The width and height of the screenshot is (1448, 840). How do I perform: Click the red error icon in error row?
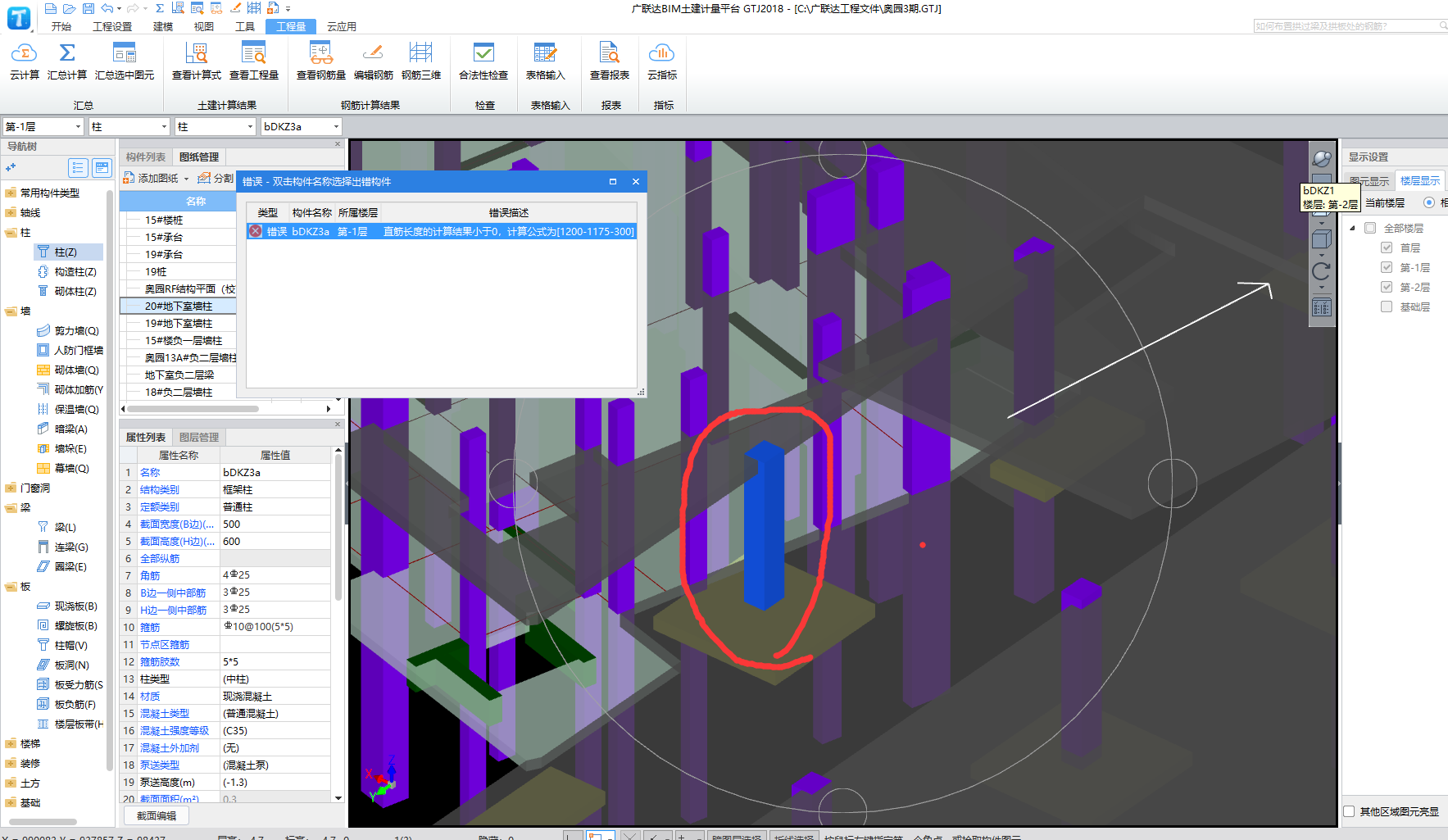click(x=256, y=231)
